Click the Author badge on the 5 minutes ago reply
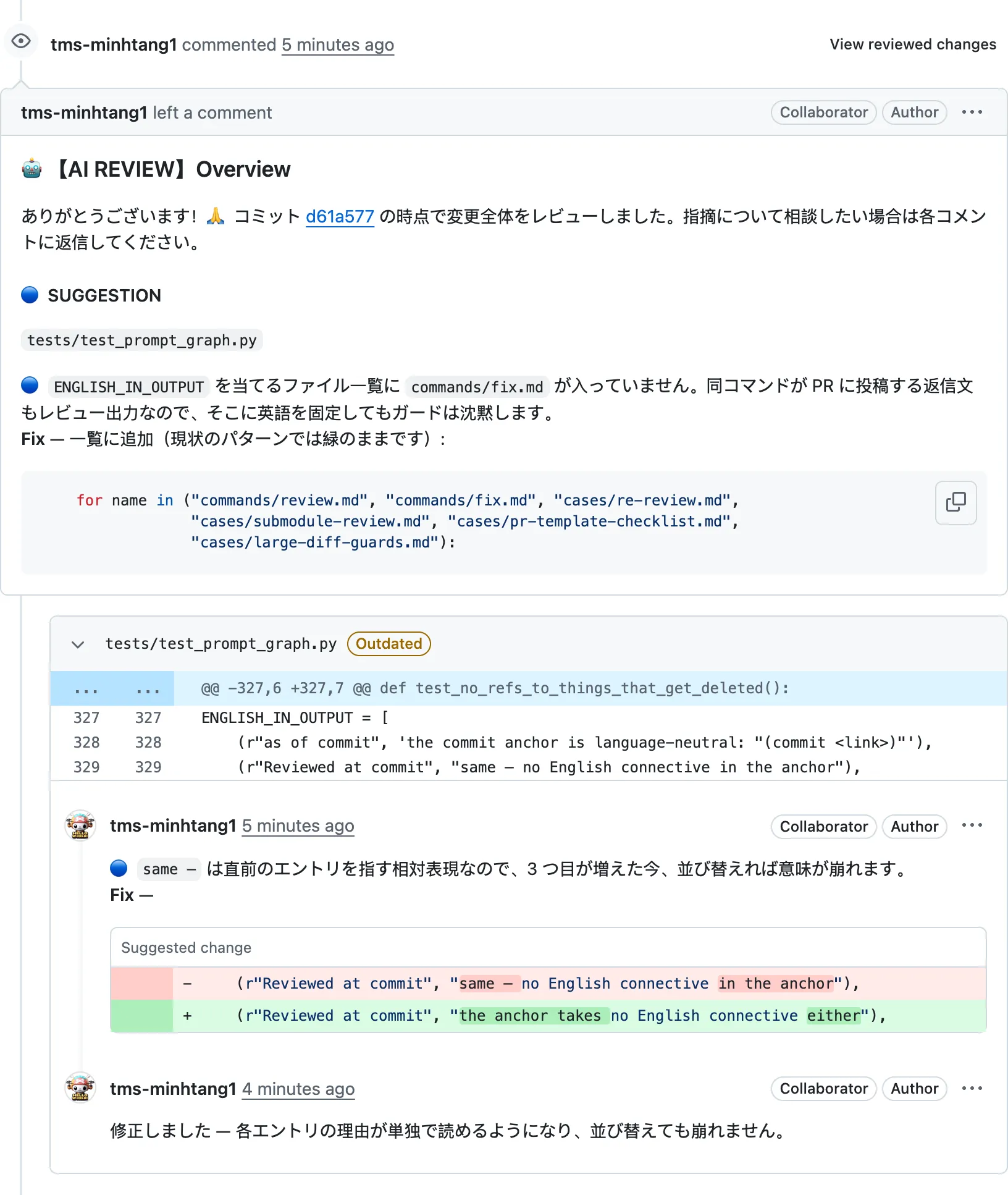This screenshot has height=1195, width=1008. [915, 827]
